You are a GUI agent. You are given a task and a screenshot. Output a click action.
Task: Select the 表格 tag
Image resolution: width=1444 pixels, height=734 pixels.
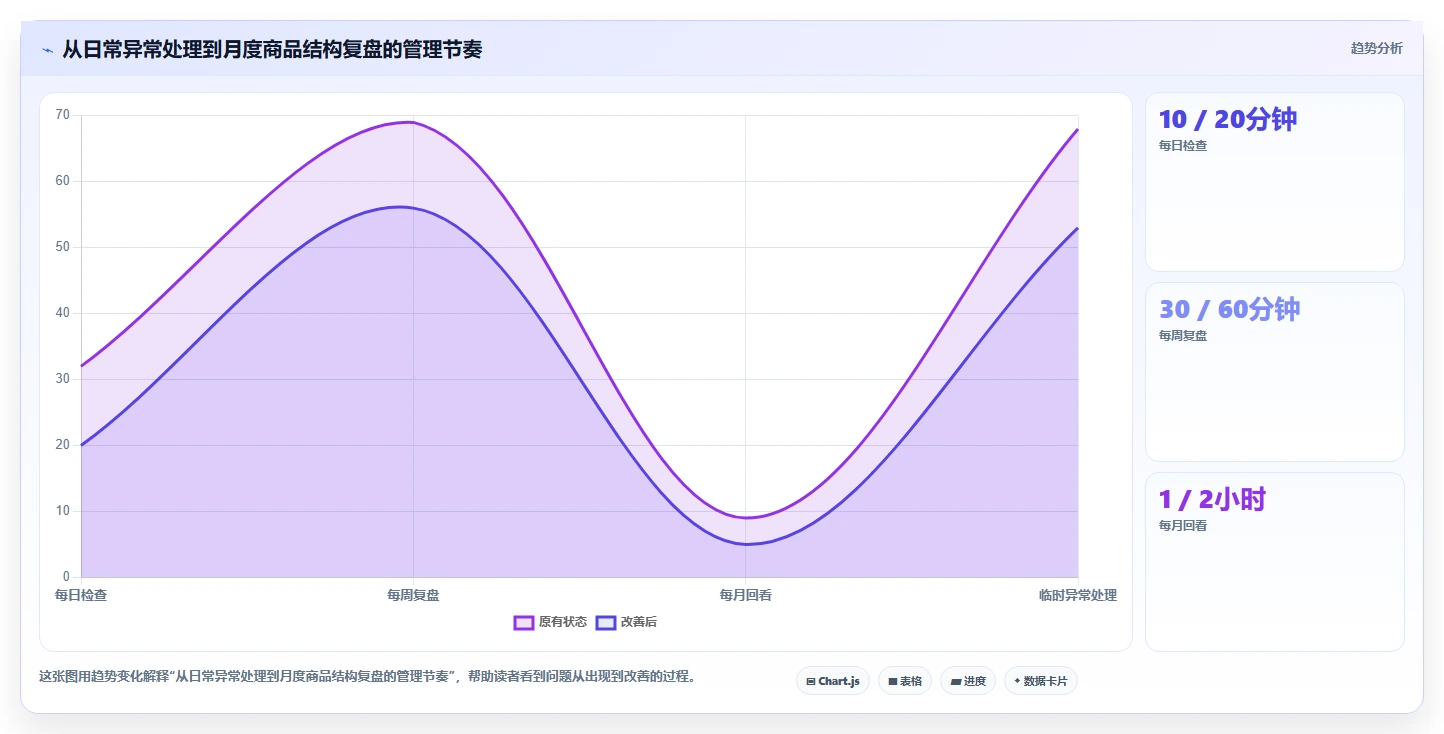pyautogui.click(x=905, y=681)
